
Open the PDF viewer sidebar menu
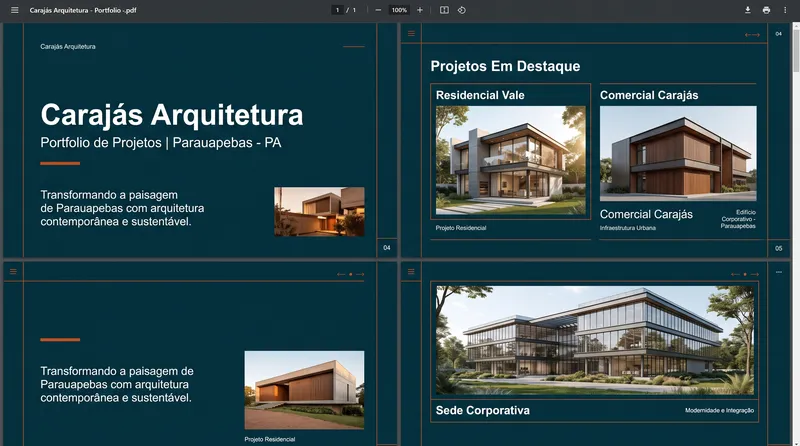[x=15, y=10]
